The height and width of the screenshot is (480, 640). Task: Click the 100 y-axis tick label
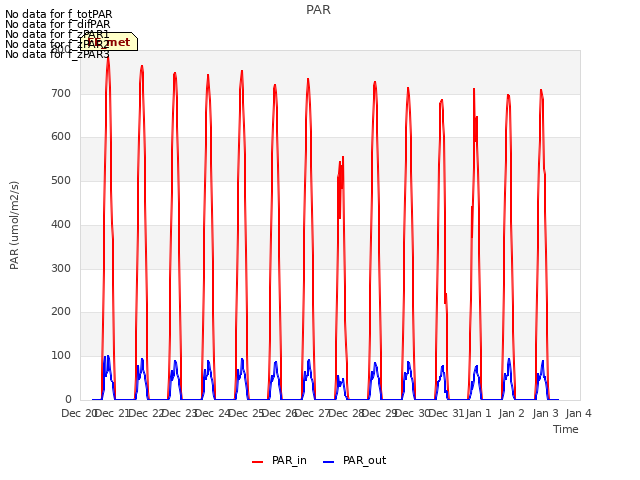pyautogui.click(x=61, y=356)
